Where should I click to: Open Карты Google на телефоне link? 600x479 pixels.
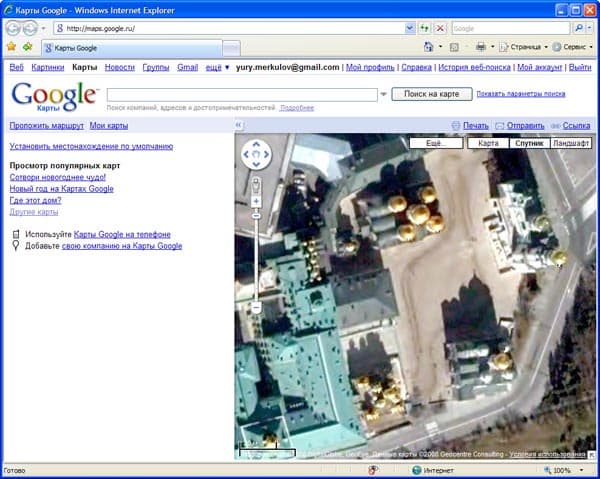click(x=122, y=234)
